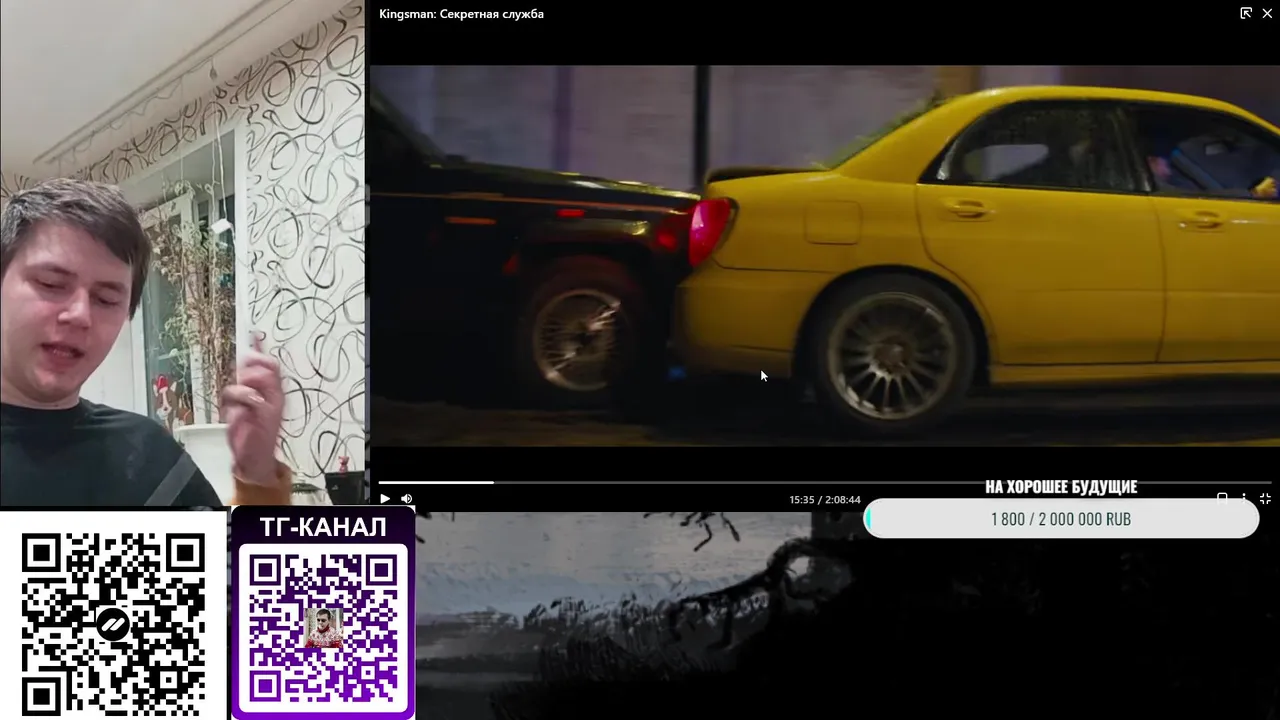This screenshot has height=720, width=1280.
Task: Seek along the video progress bar
Action: (x=824, y=482)
